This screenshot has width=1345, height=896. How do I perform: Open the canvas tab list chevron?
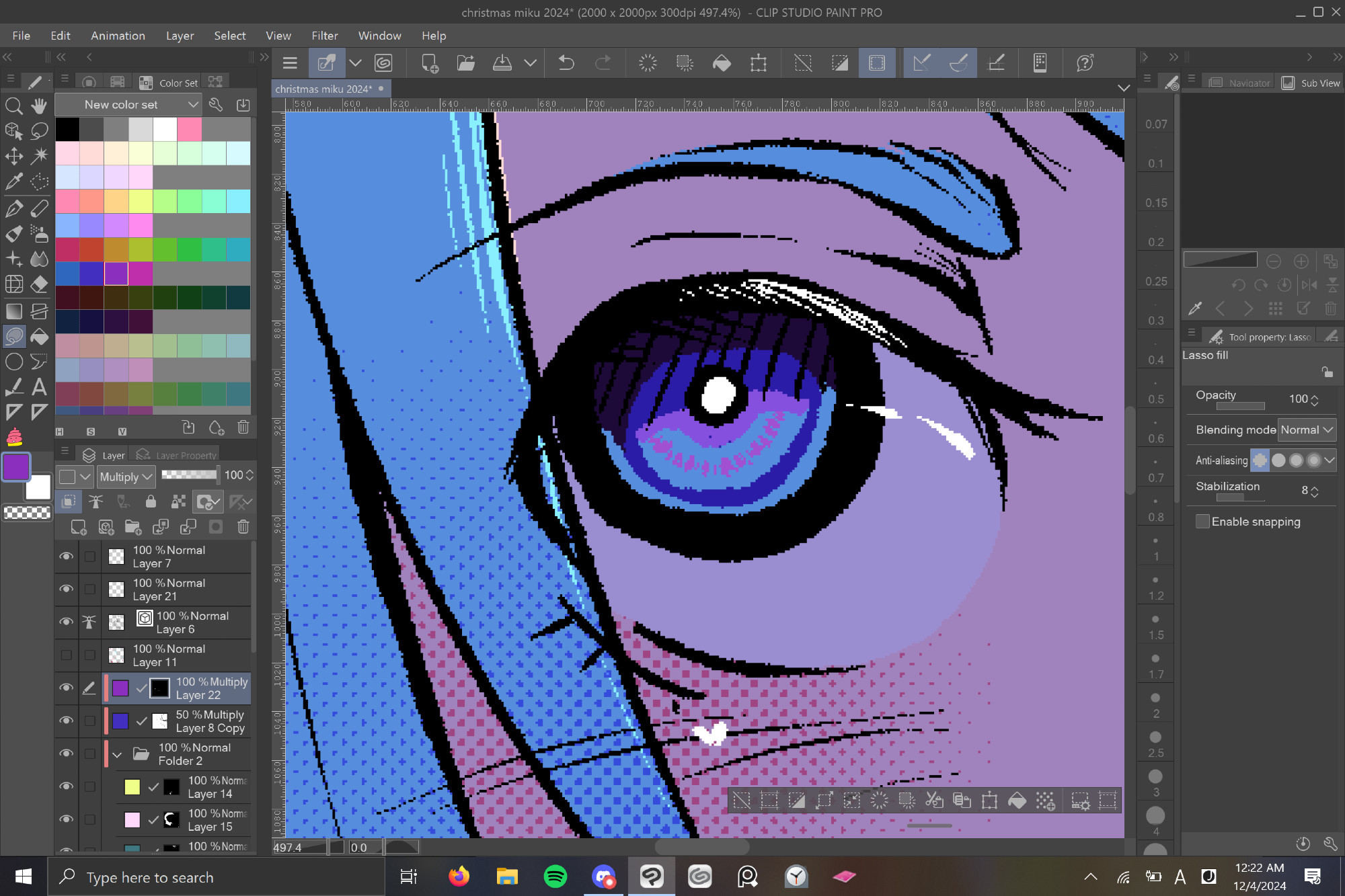1123,88
